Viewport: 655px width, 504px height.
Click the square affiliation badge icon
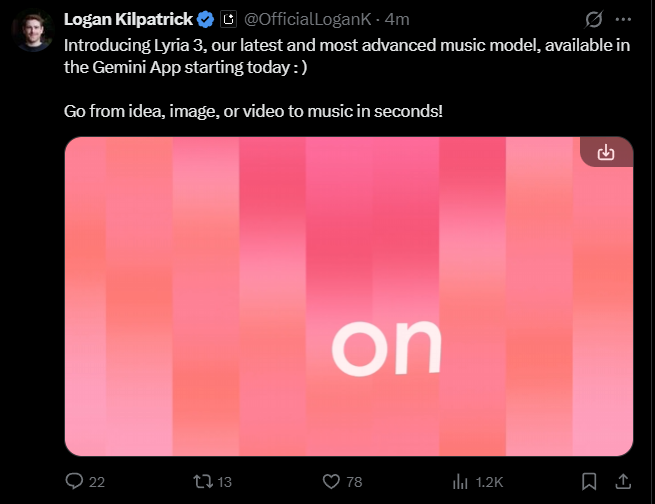[228, 19]
